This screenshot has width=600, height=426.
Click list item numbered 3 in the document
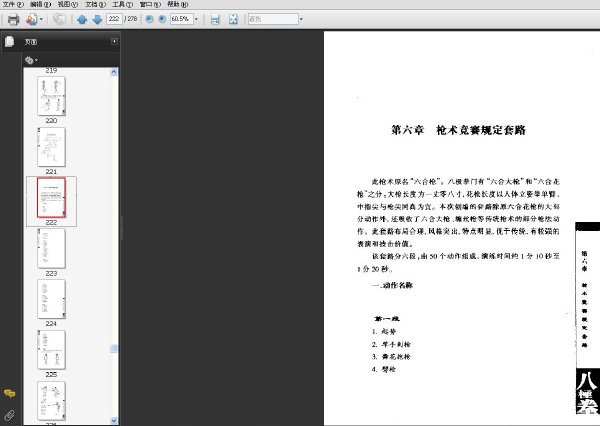(391, 357)
